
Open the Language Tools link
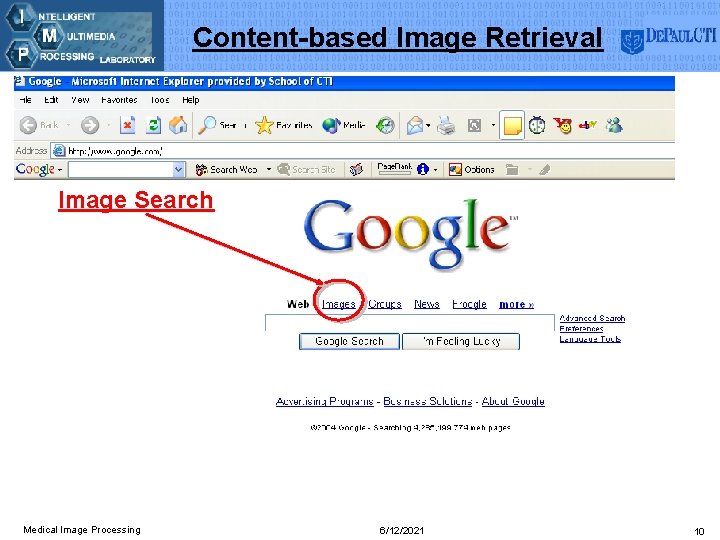pos(590,339)
